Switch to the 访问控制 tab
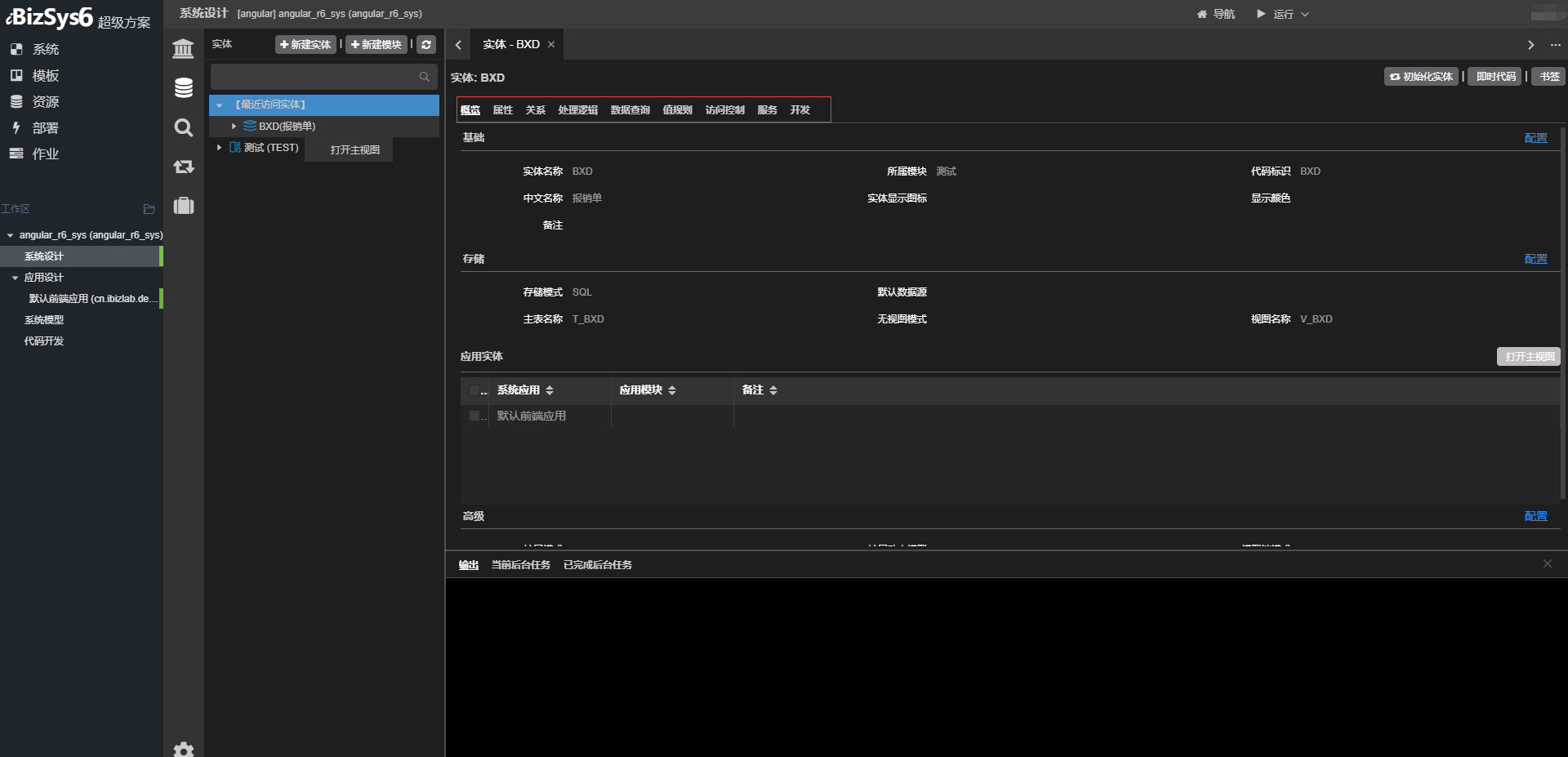The width and height of the screenshot is (1568, 757). (x=725, y=110)
